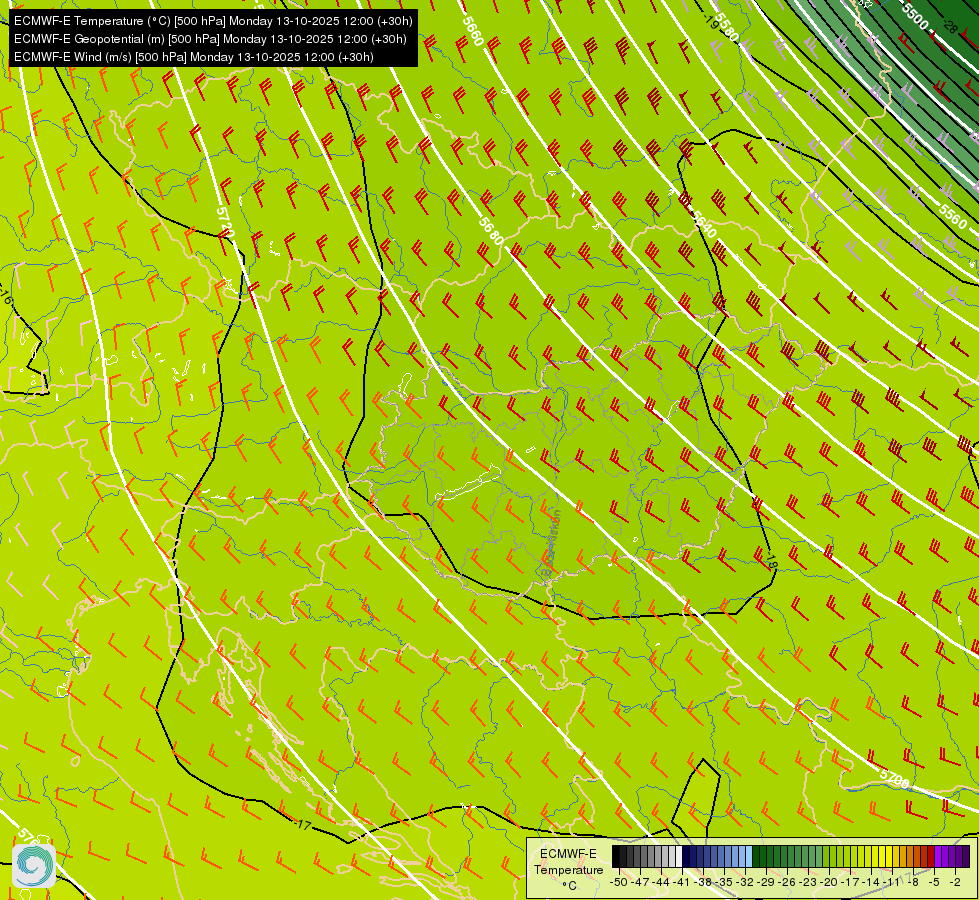Click the 5560 geopotential contour label

pos(953,215)
